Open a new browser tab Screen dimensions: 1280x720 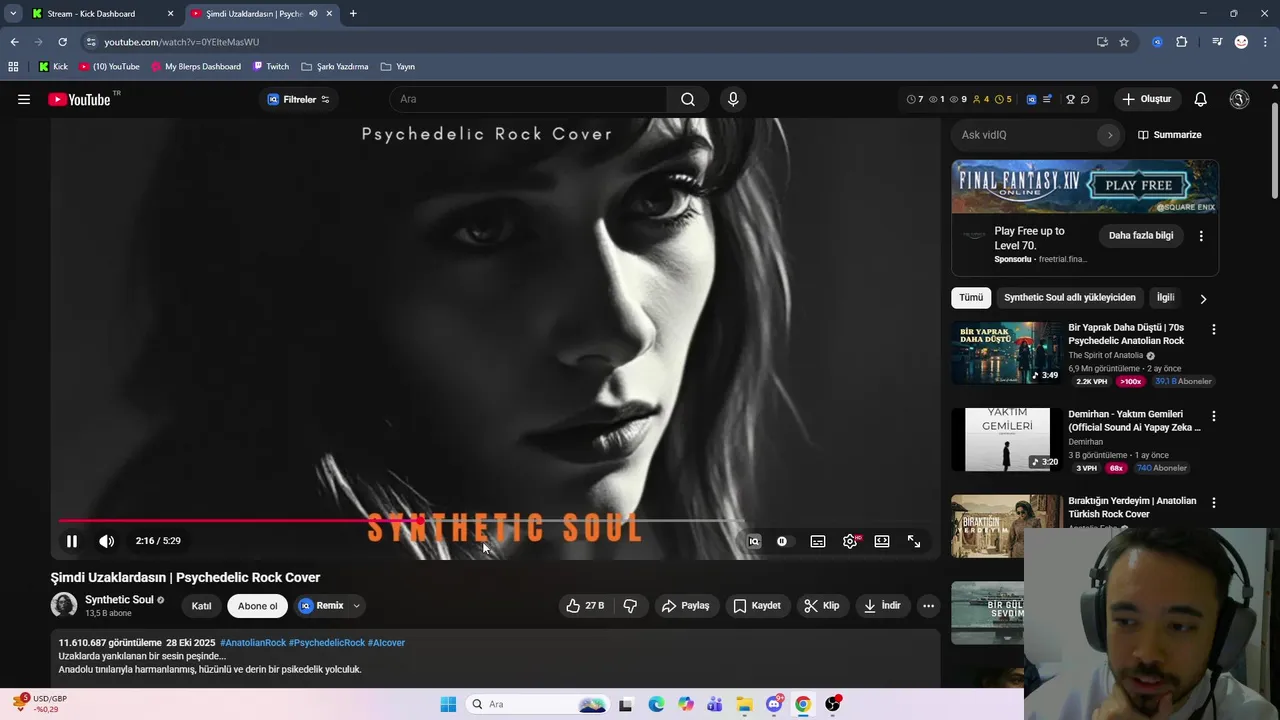[x=353, y=14]
